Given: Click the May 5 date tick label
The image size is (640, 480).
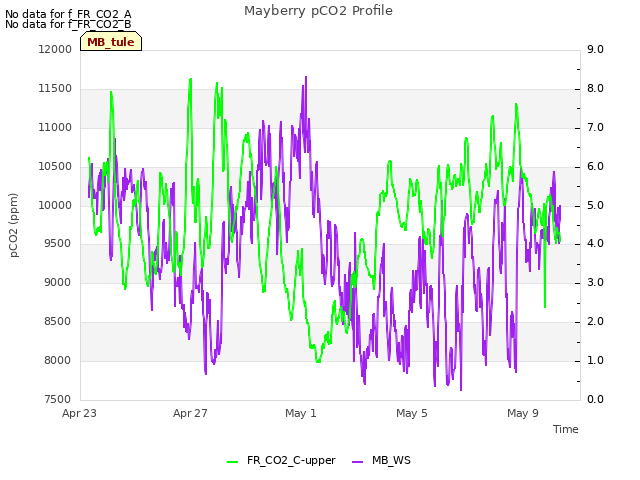Looking at the screenshot, I should [x=412, y=413].
